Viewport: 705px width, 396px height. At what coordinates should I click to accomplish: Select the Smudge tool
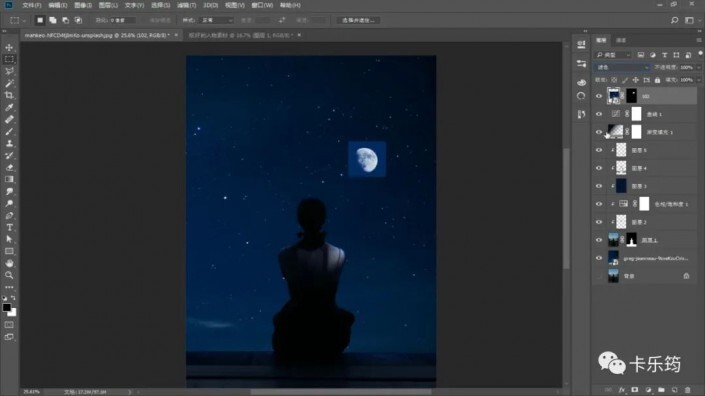tap(9, 191)
